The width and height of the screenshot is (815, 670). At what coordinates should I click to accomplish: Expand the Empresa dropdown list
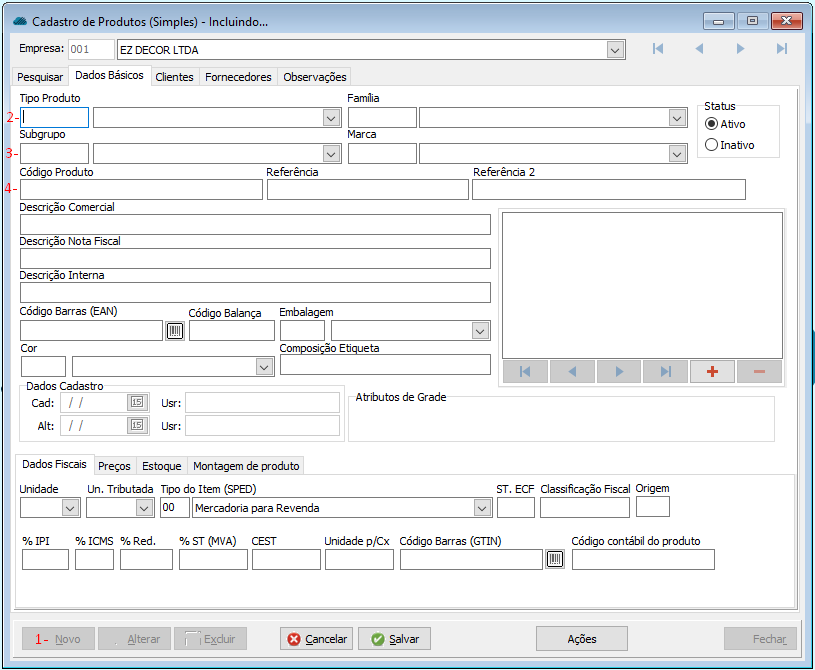(x=615, y=50)
